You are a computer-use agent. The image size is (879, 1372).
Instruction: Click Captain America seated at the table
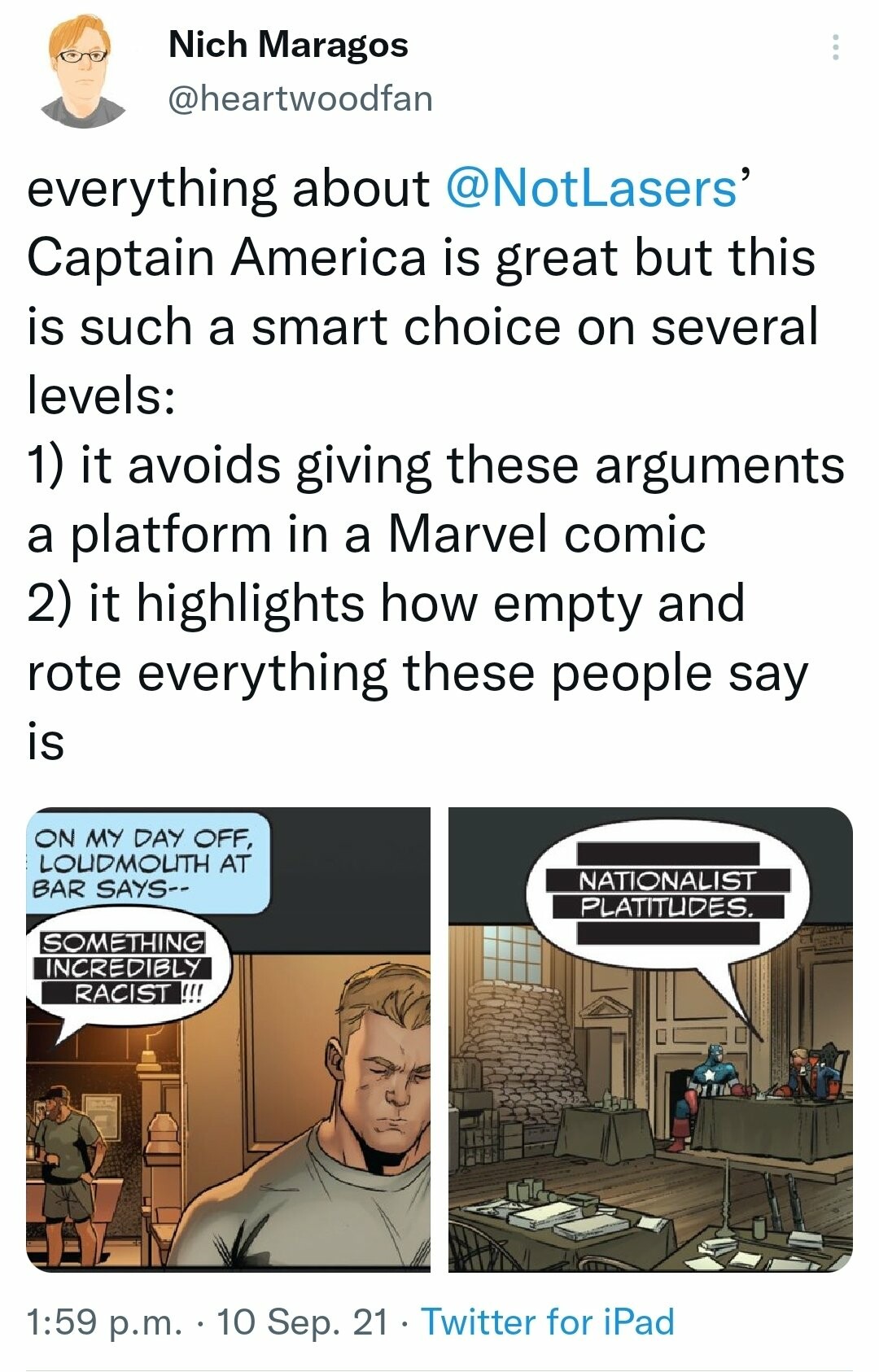click(711, 1086)
